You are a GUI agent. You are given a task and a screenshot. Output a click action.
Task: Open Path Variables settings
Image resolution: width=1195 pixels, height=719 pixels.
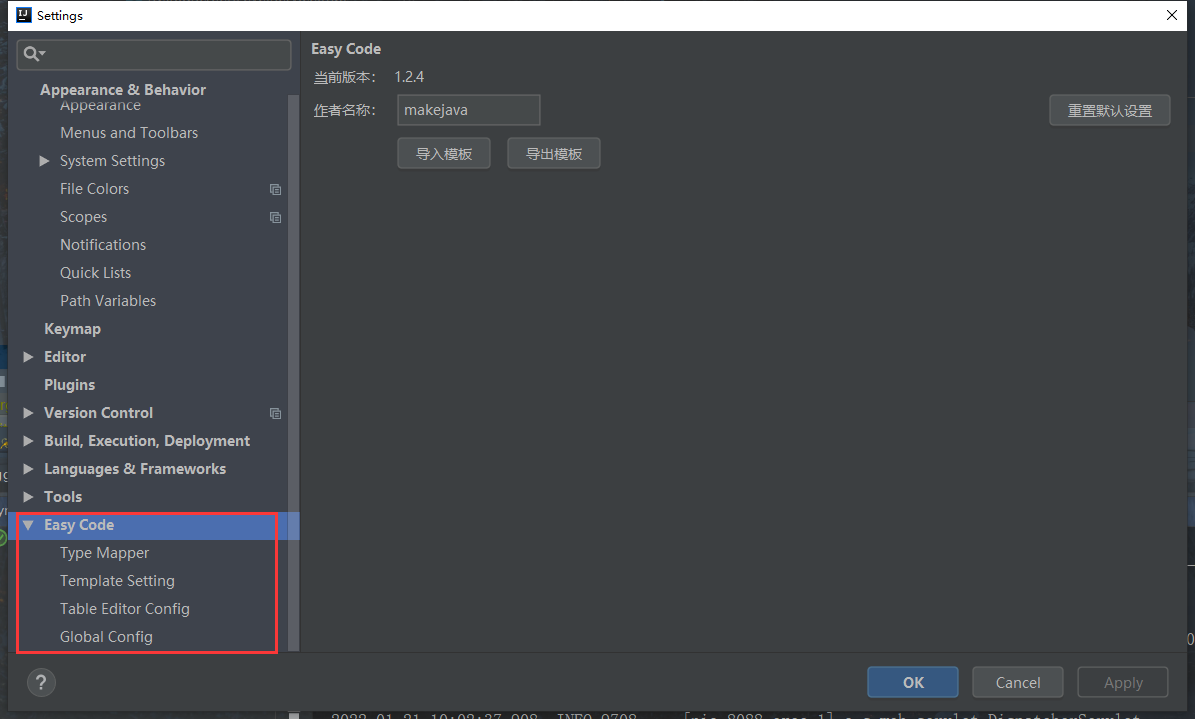point(108,300)
